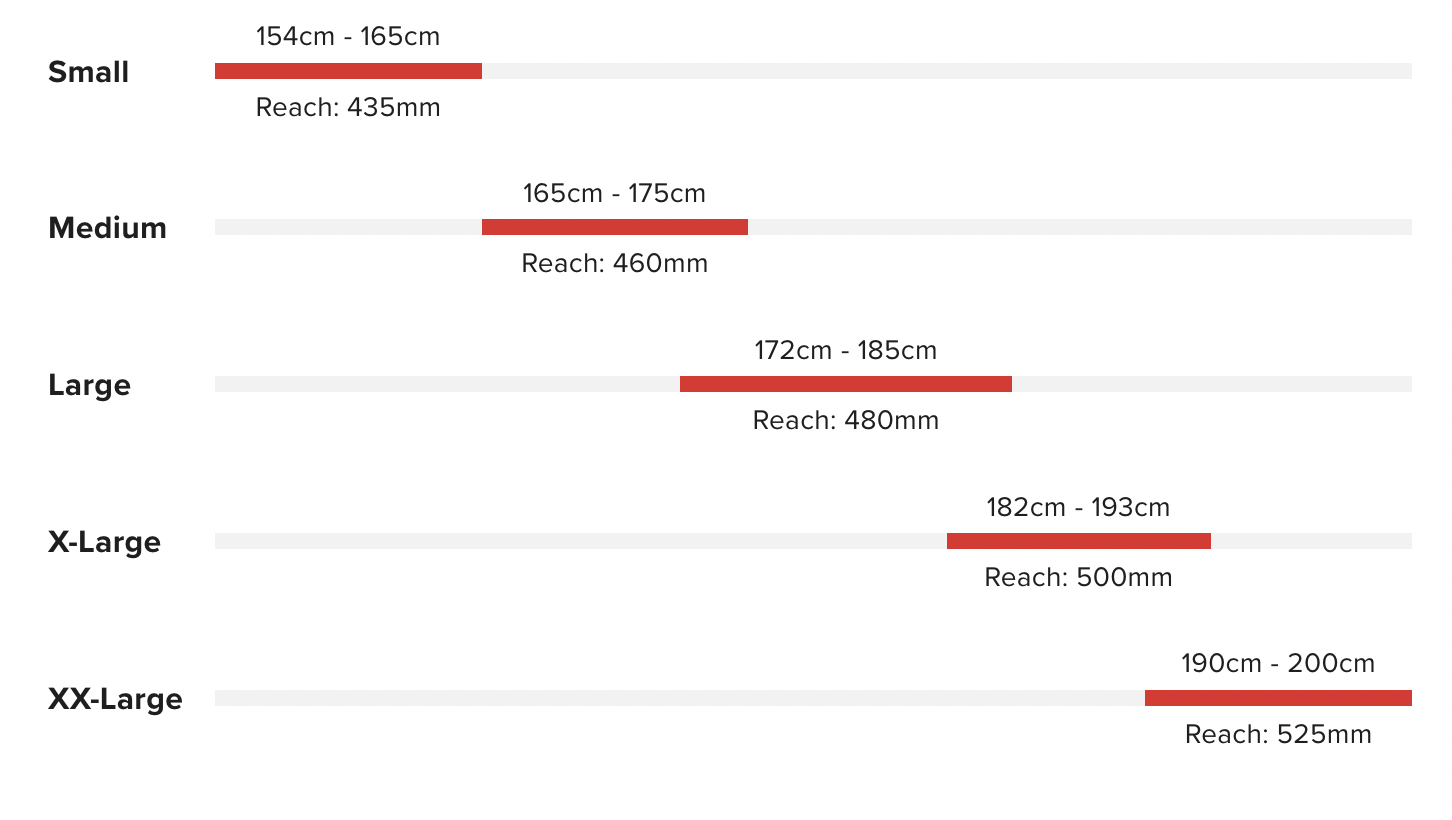The width and height of the screenshot is (1452, 820).
Task: Click the Reach: 525mm text
Action: 1278,735
